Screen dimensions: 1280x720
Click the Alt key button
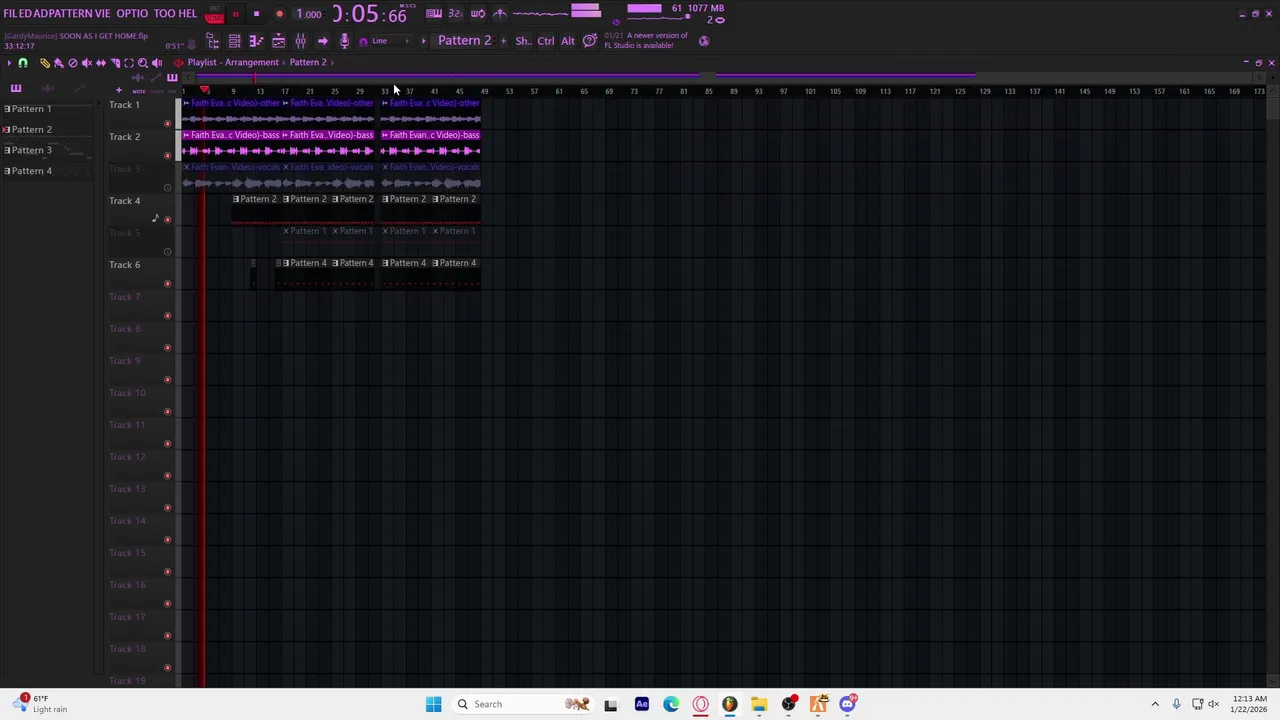tap(568, 41)
